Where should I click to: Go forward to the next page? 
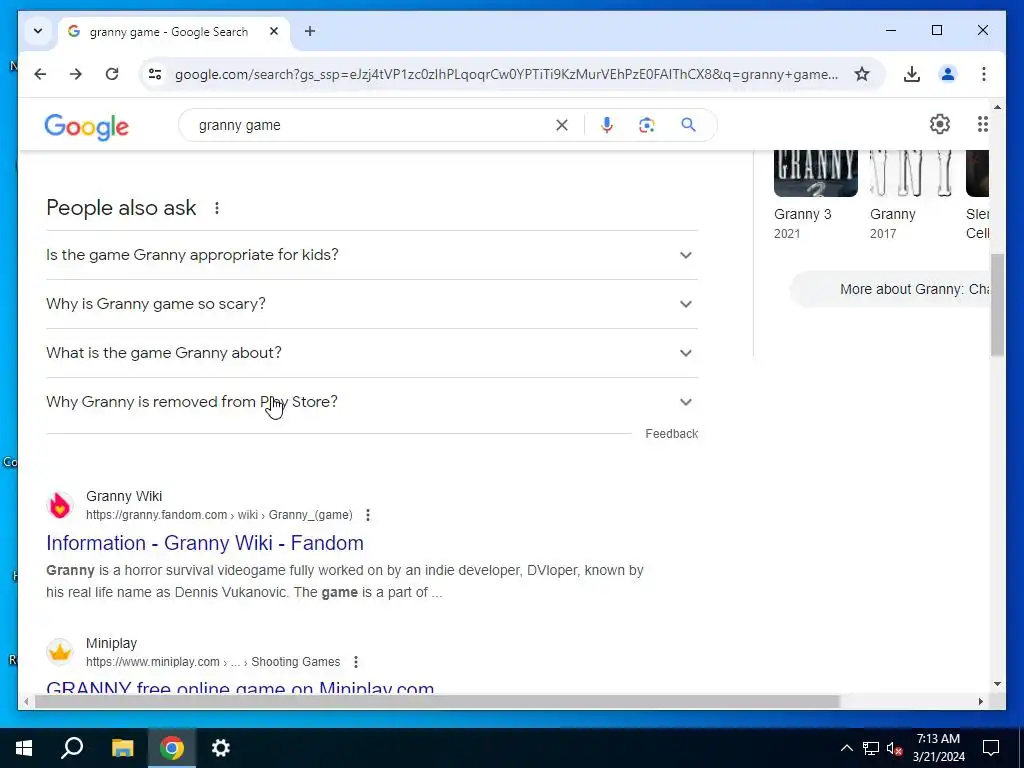click(x=76, y=74)
